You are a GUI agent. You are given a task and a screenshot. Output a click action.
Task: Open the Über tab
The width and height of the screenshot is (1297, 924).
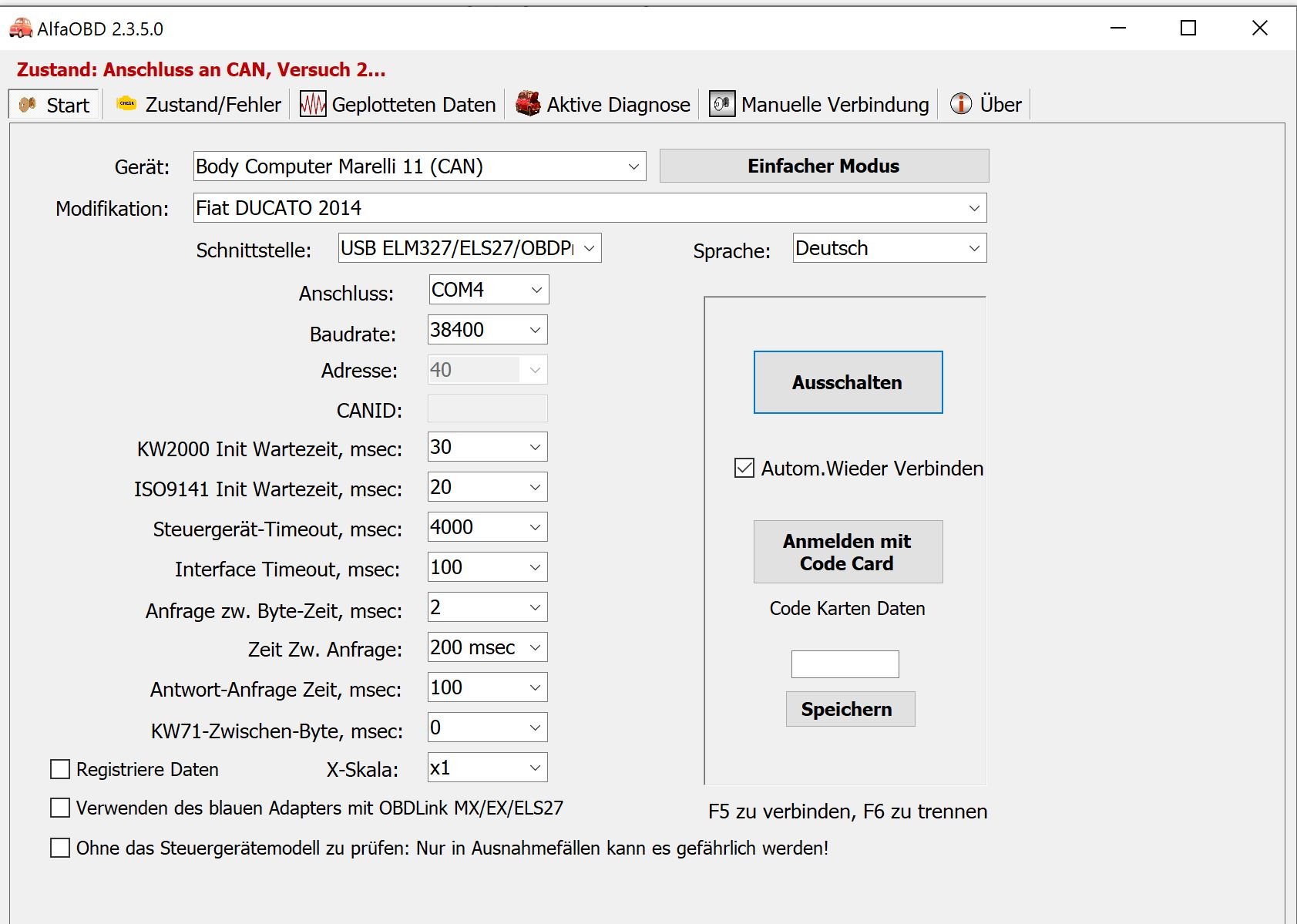click(x=986, y=104)
